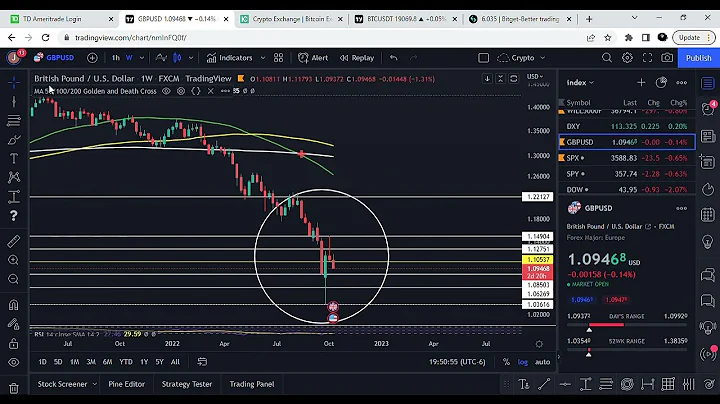The height and width of the screenshot is (404, 720).
Task: Click the zoom out icon in sidebar
Action: pyautogui.click(x=14, y=279)
